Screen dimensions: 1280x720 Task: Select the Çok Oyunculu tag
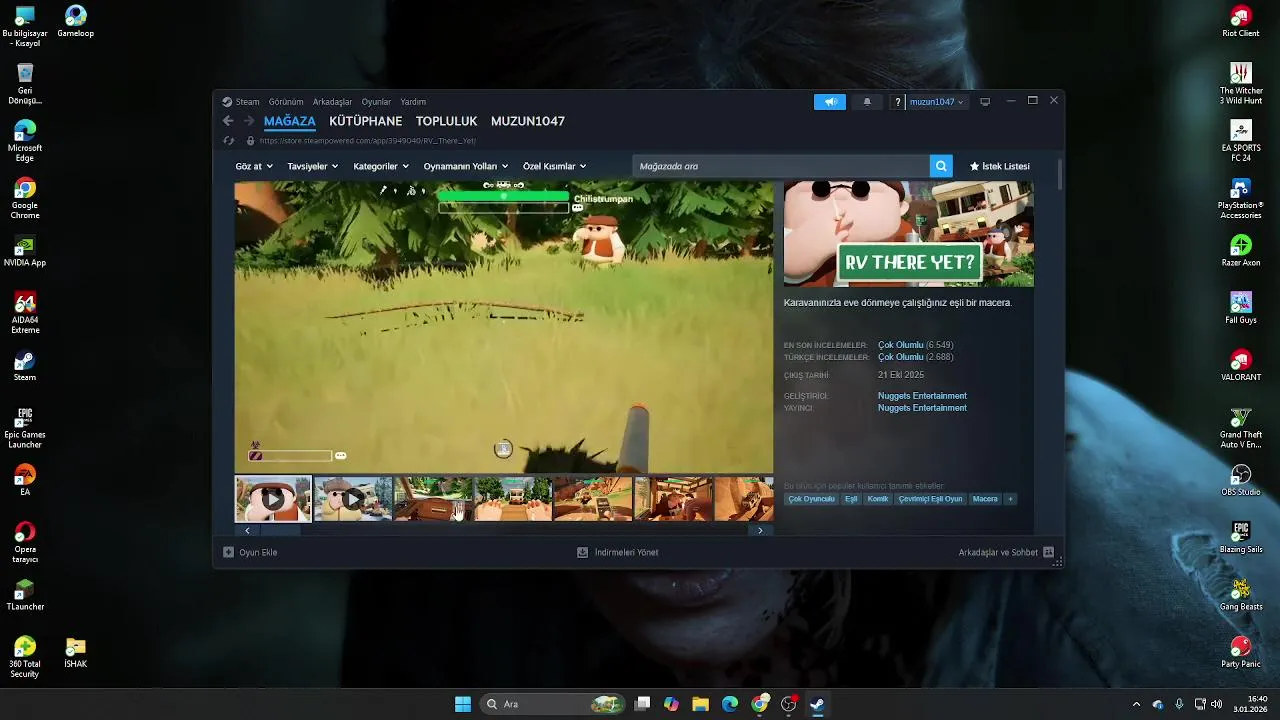coord(812,499)
